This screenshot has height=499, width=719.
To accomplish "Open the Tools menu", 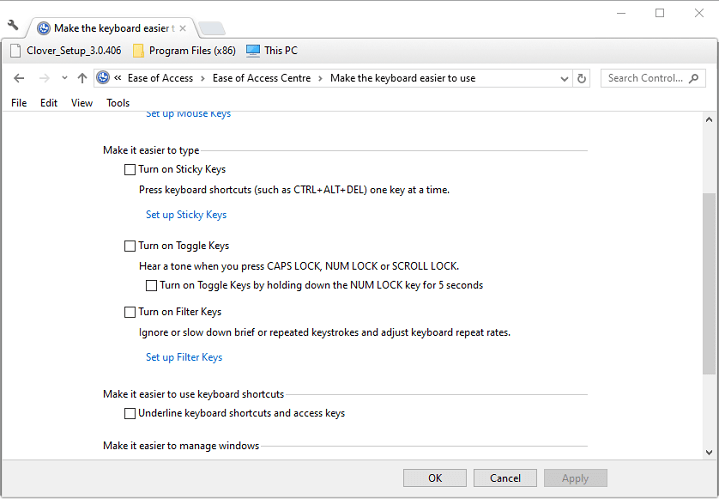I will click(118, 103).
